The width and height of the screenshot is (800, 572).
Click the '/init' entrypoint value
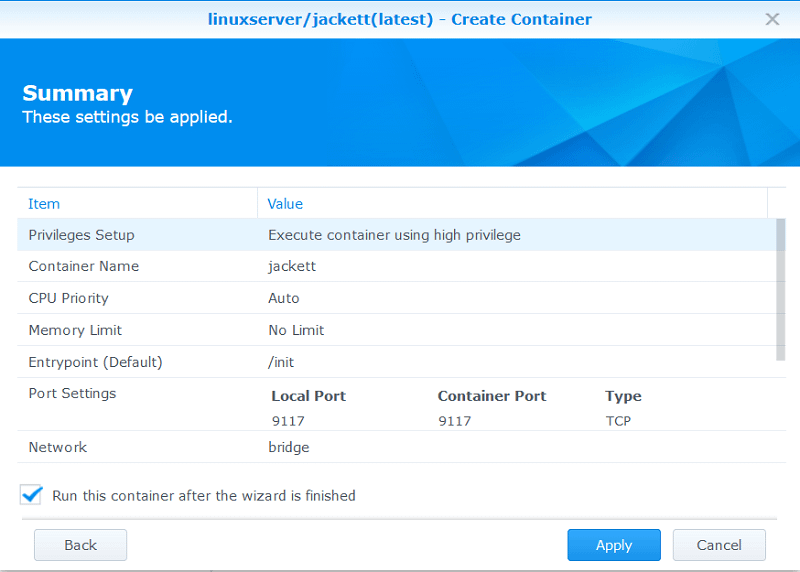click(281, 362)
